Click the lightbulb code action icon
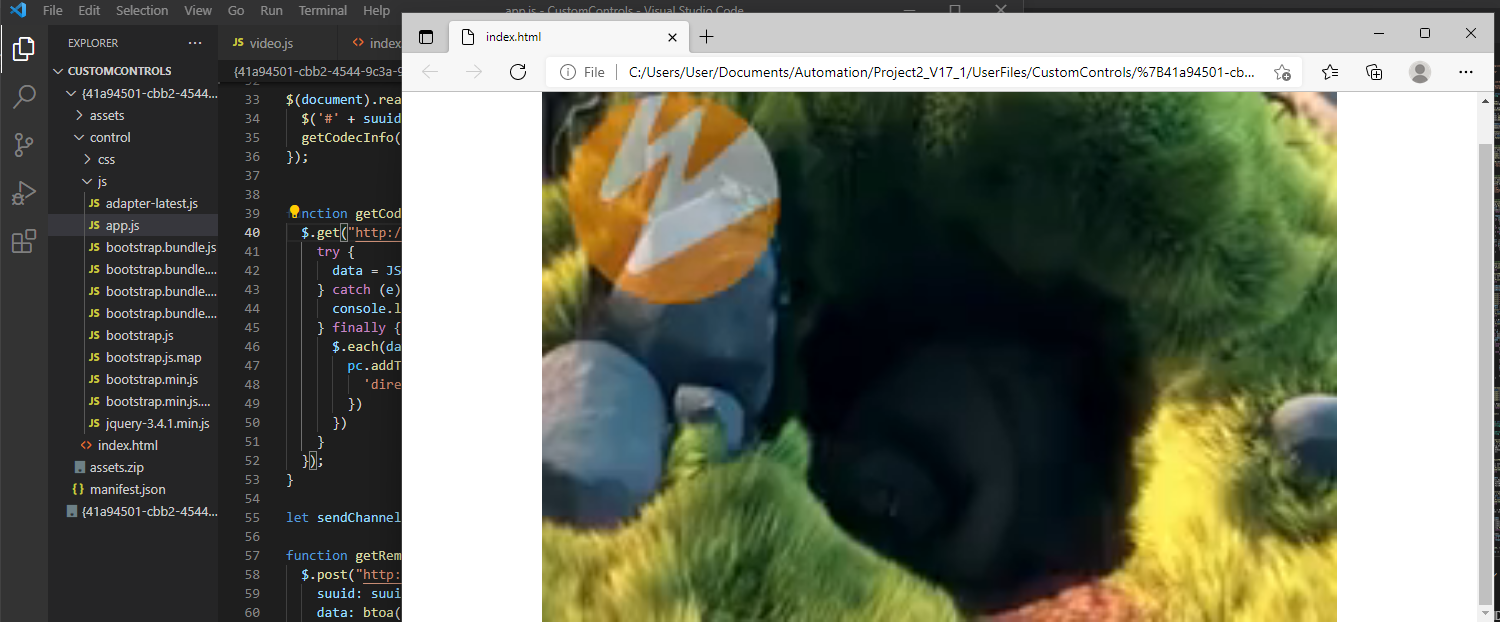This screenshot has height=622, width=1500. coord(295,212)
